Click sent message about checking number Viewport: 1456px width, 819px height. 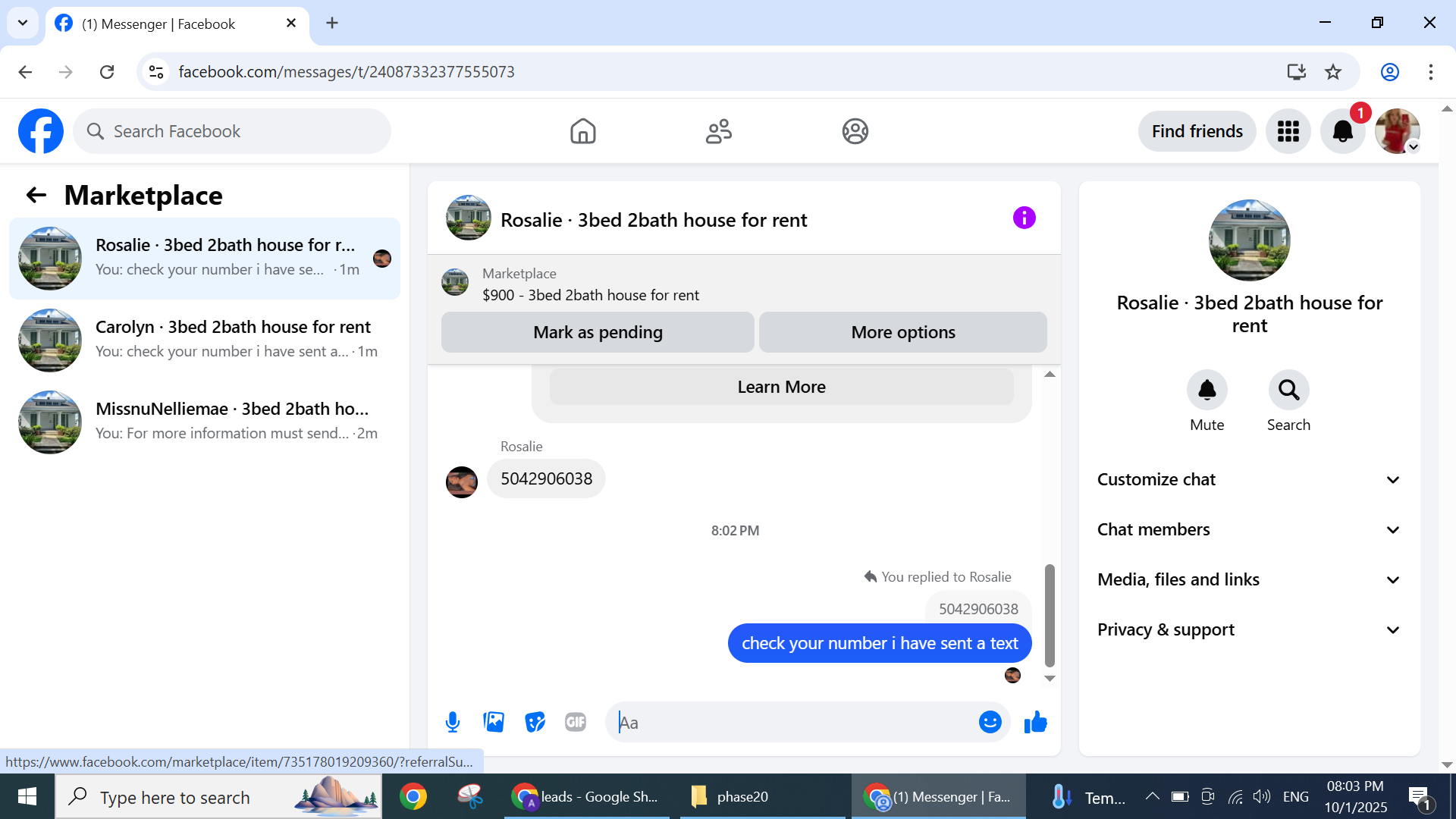[x=880, y=643]
